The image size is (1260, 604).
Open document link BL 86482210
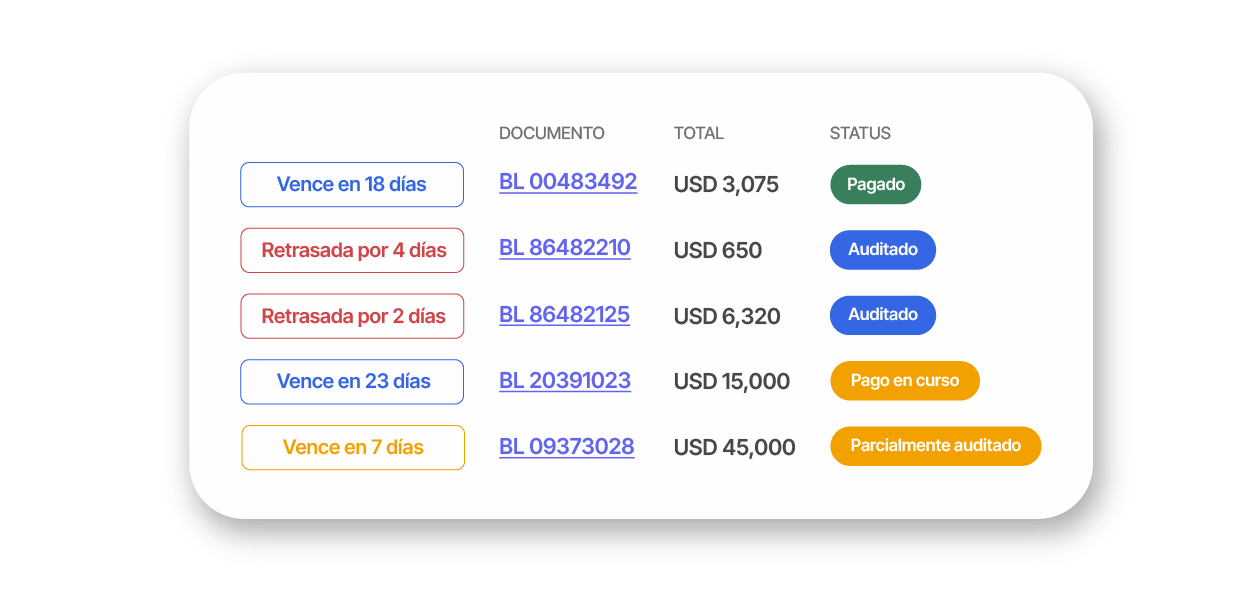(x=564, y=248)
